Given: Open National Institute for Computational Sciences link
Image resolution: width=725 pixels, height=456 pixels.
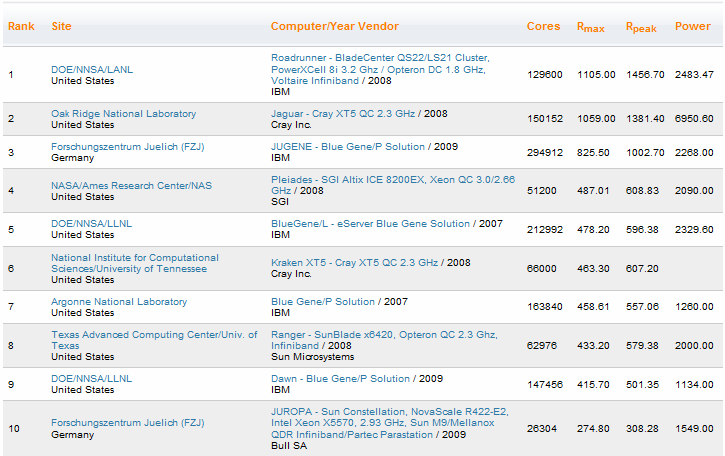Looking at the screenshot, I should 135,263.
